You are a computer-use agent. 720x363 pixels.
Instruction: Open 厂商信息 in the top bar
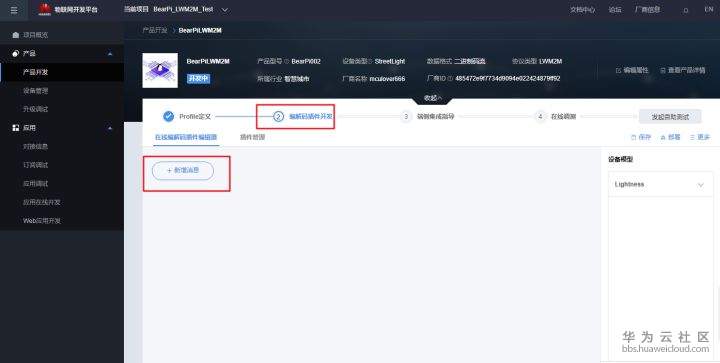click(647, 10)
